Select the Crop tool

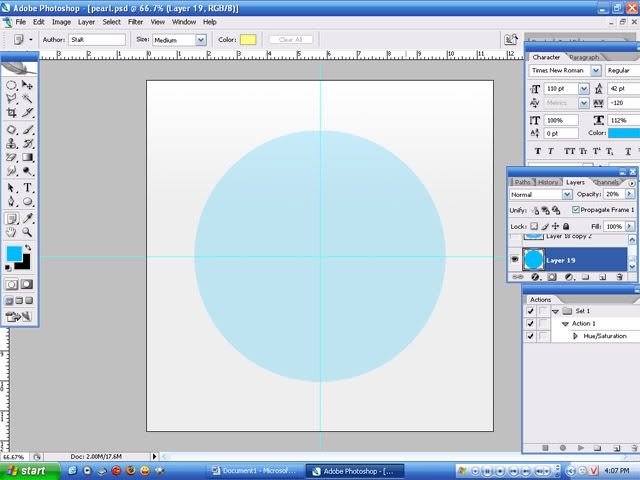(11, 112)
